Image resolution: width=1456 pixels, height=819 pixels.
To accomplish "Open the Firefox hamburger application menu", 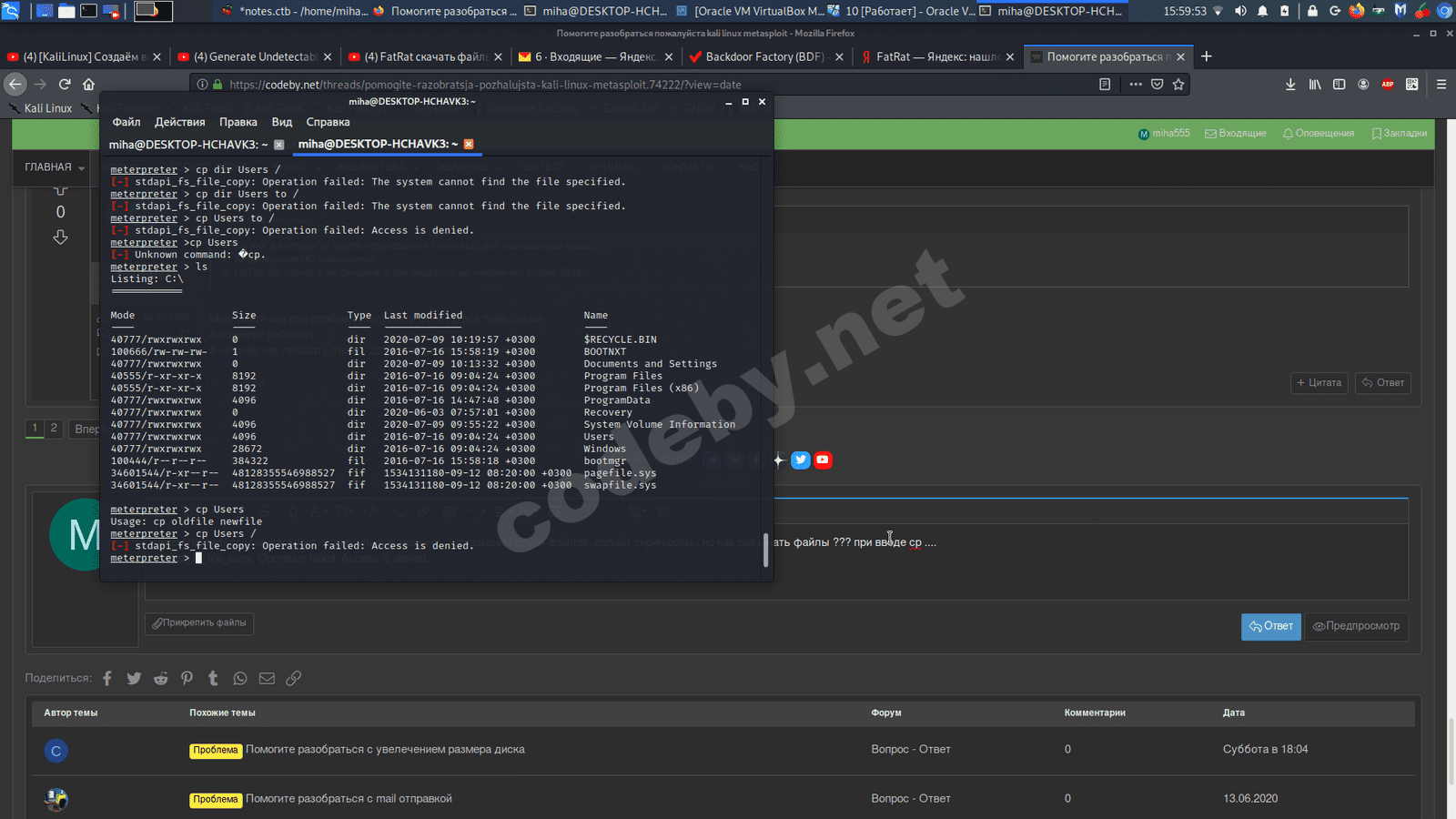I will tap(1441, 84).
